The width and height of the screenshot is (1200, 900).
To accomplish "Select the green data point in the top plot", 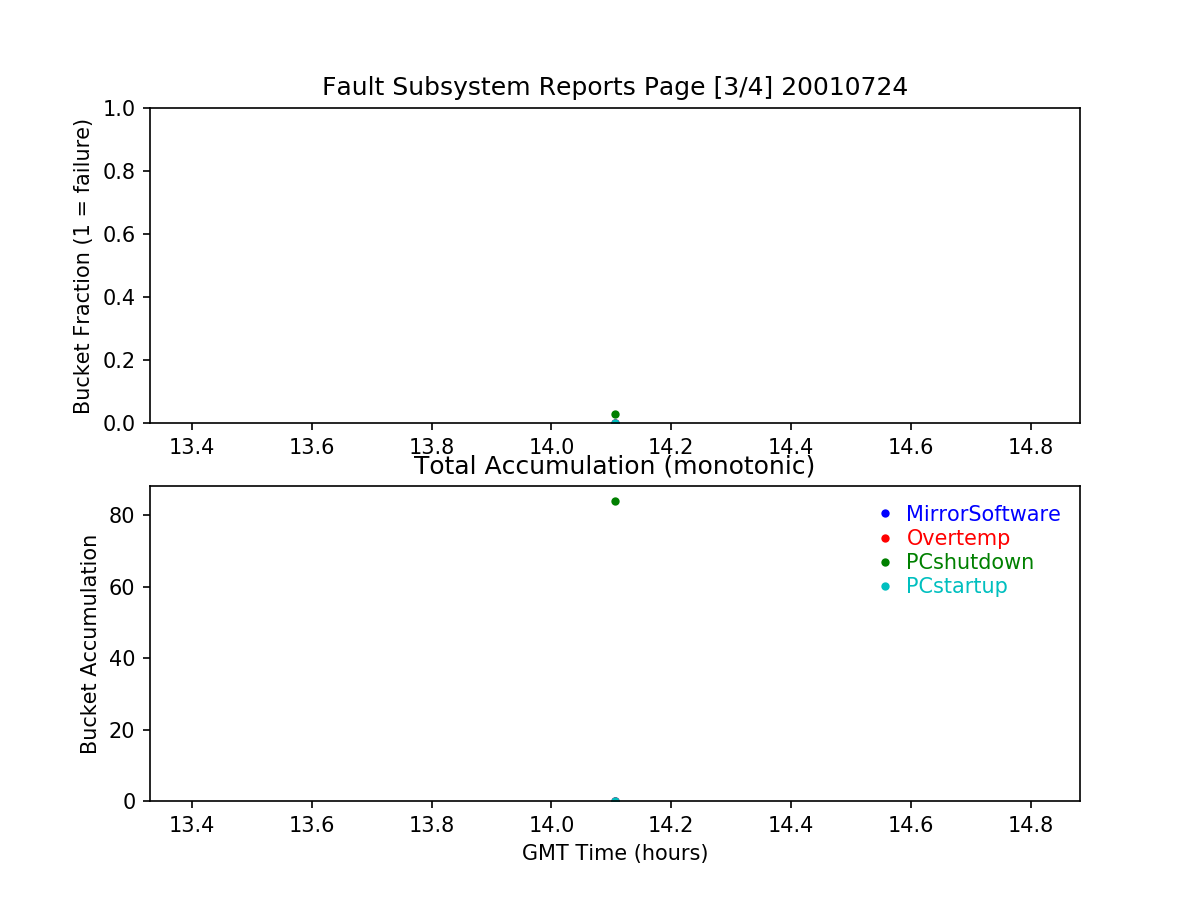I will (x=615, y=414).
